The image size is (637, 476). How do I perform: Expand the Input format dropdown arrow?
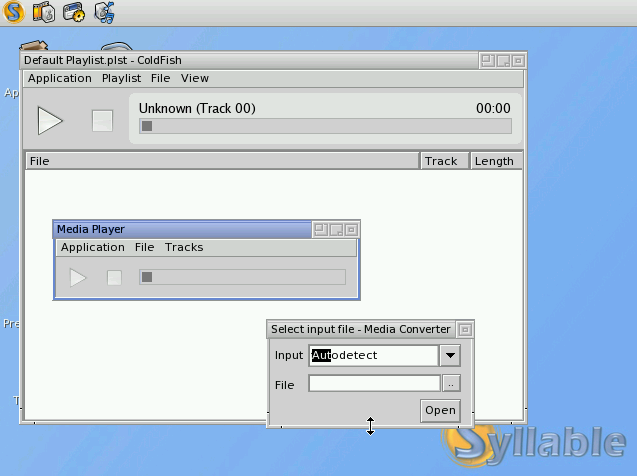[450, 355]
